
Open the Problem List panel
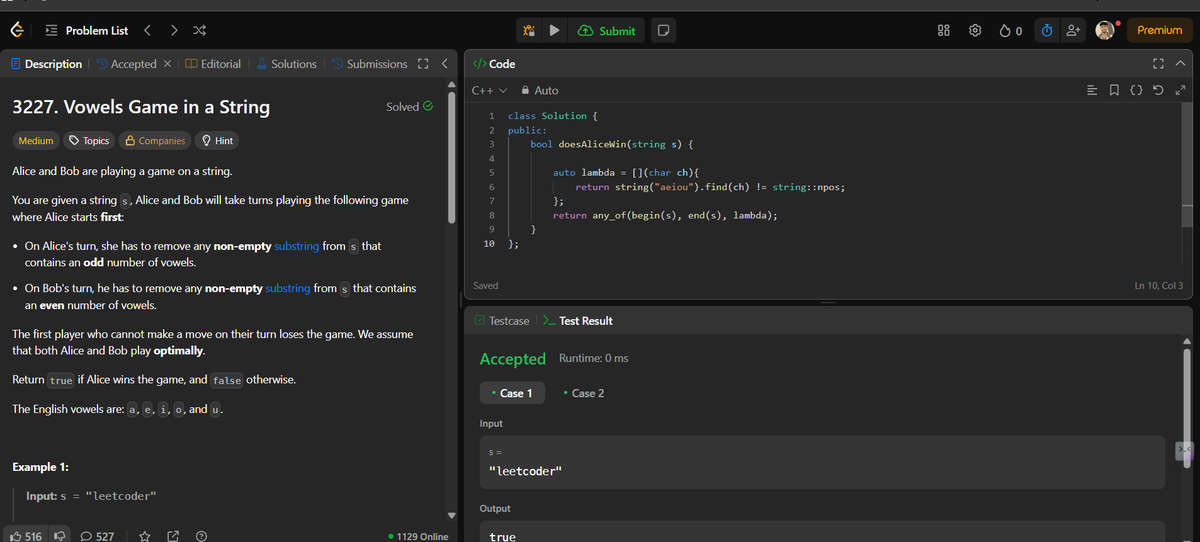tap(86, 30)
